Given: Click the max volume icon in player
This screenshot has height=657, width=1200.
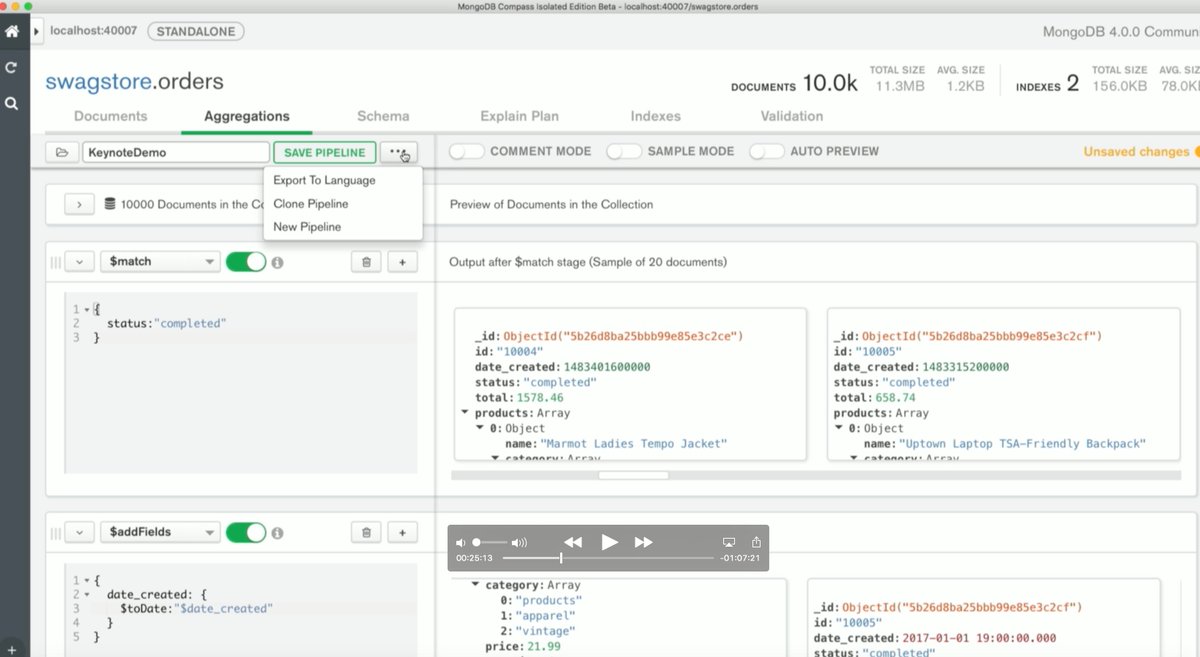Looking at the screenshot, I should 519,542.
